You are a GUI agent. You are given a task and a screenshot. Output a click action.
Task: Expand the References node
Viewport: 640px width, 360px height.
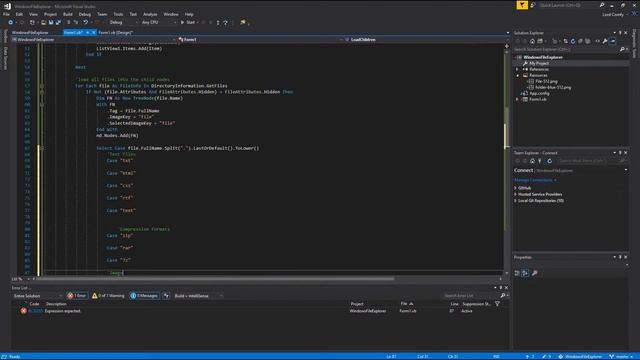517,69
